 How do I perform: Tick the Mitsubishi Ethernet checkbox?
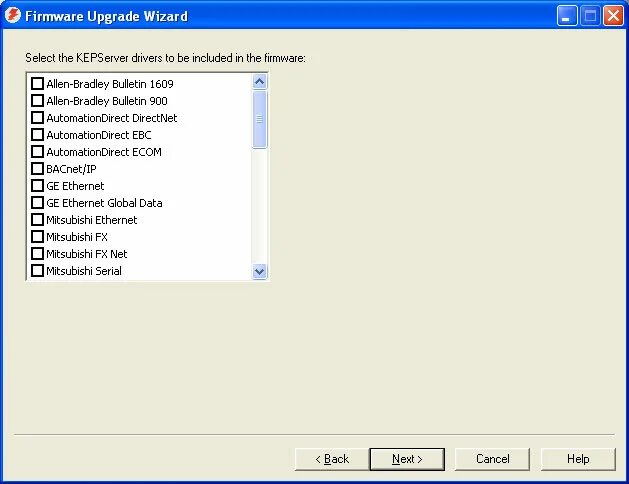point(37,220)
